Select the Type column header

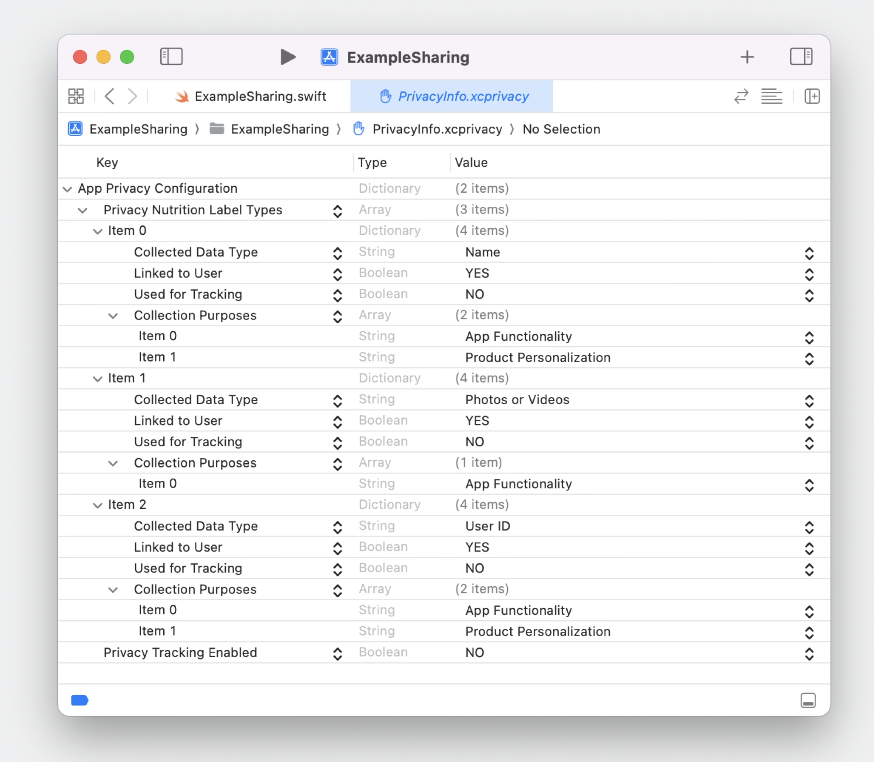click(372, 162)
